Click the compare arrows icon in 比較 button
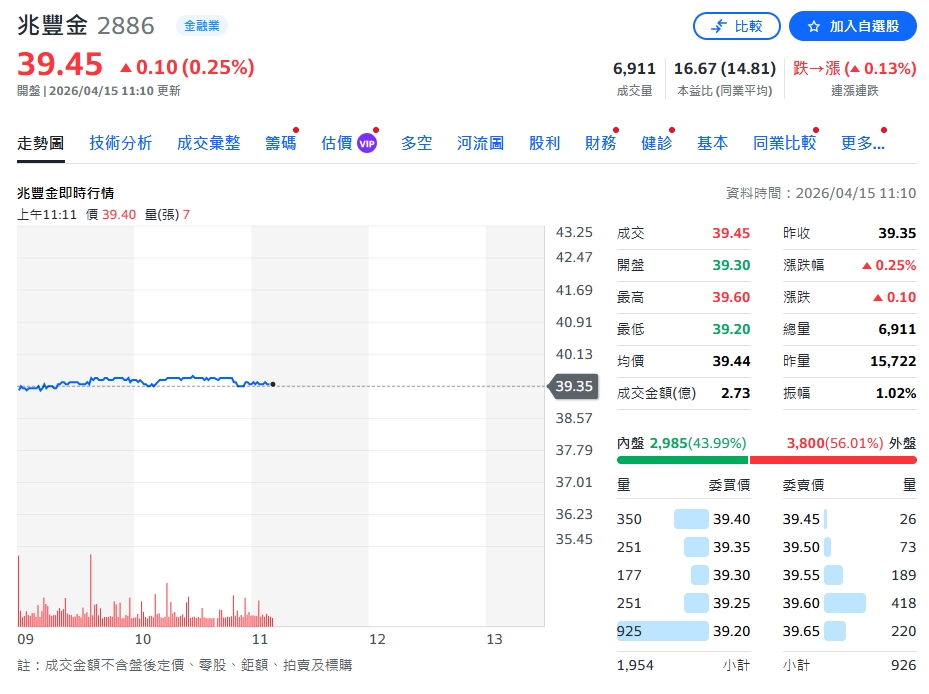 coord(716,26)
